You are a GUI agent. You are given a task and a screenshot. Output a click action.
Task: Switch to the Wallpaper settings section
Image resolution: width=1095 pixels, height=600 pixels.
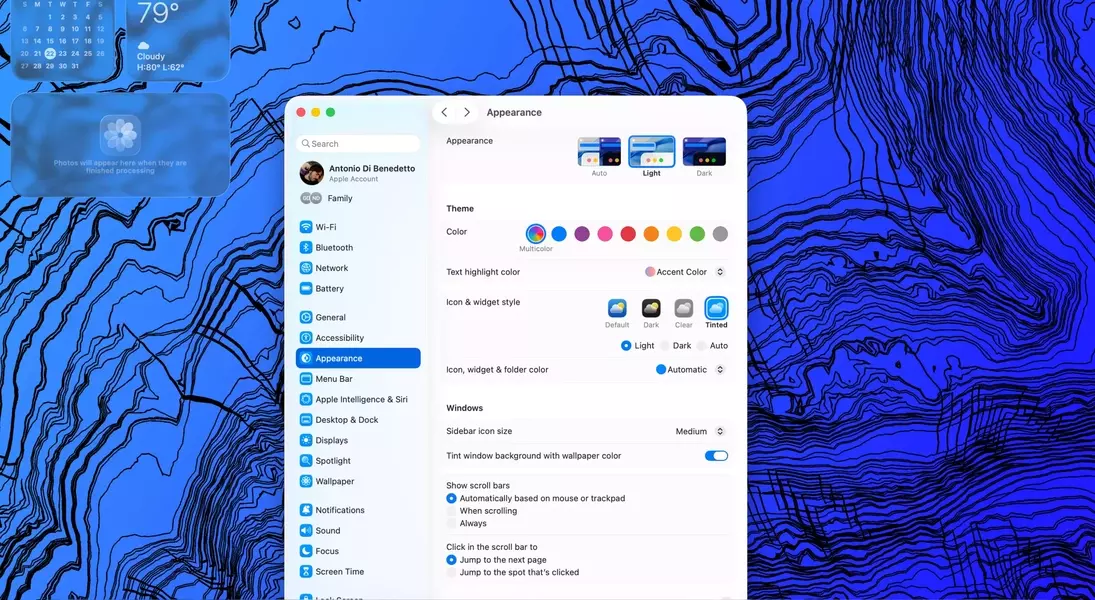[x=334, y=481]
